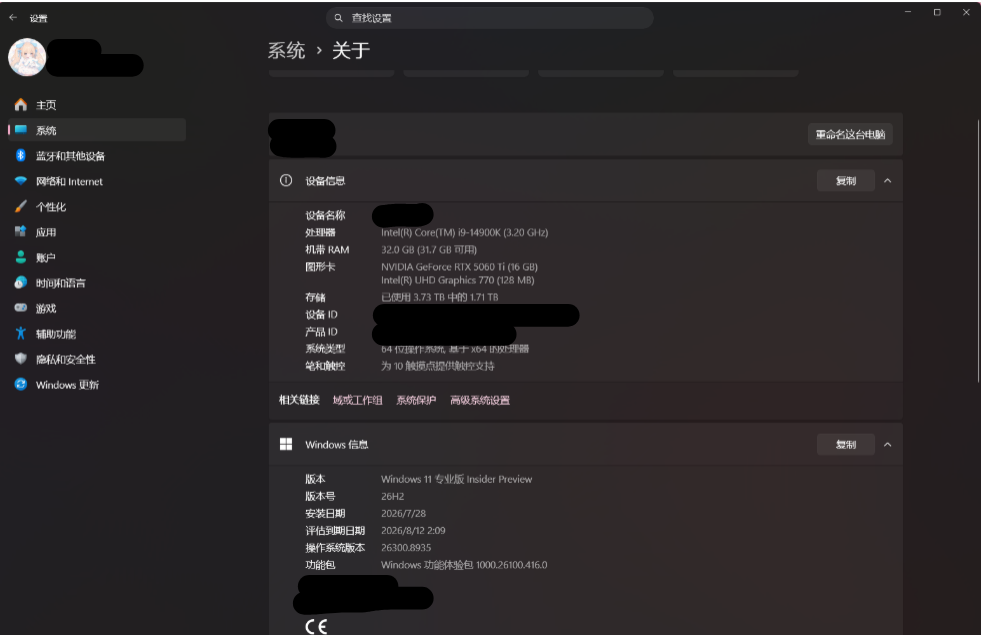Select the 系统 monitor icon in sidebar

coord(21,130)
